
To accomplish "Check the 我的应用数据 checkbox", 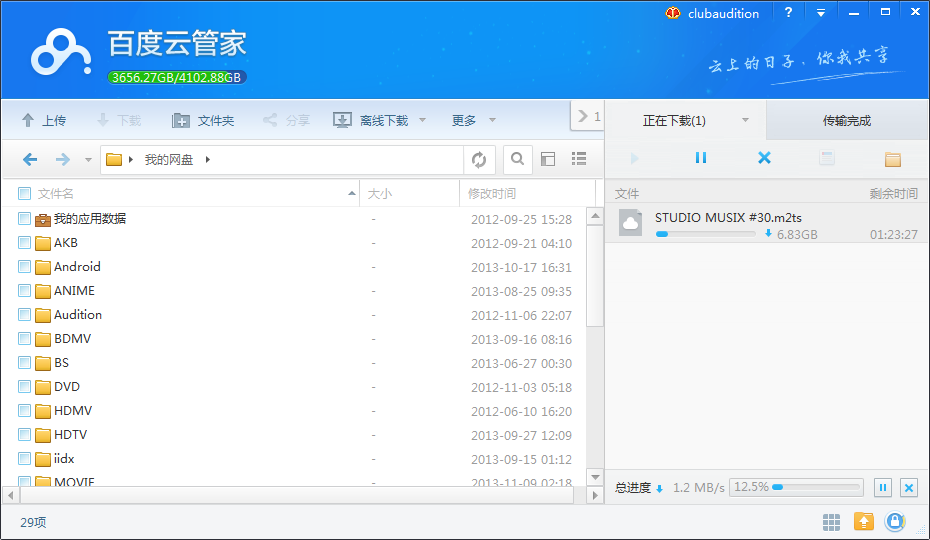I will (24, 218).
